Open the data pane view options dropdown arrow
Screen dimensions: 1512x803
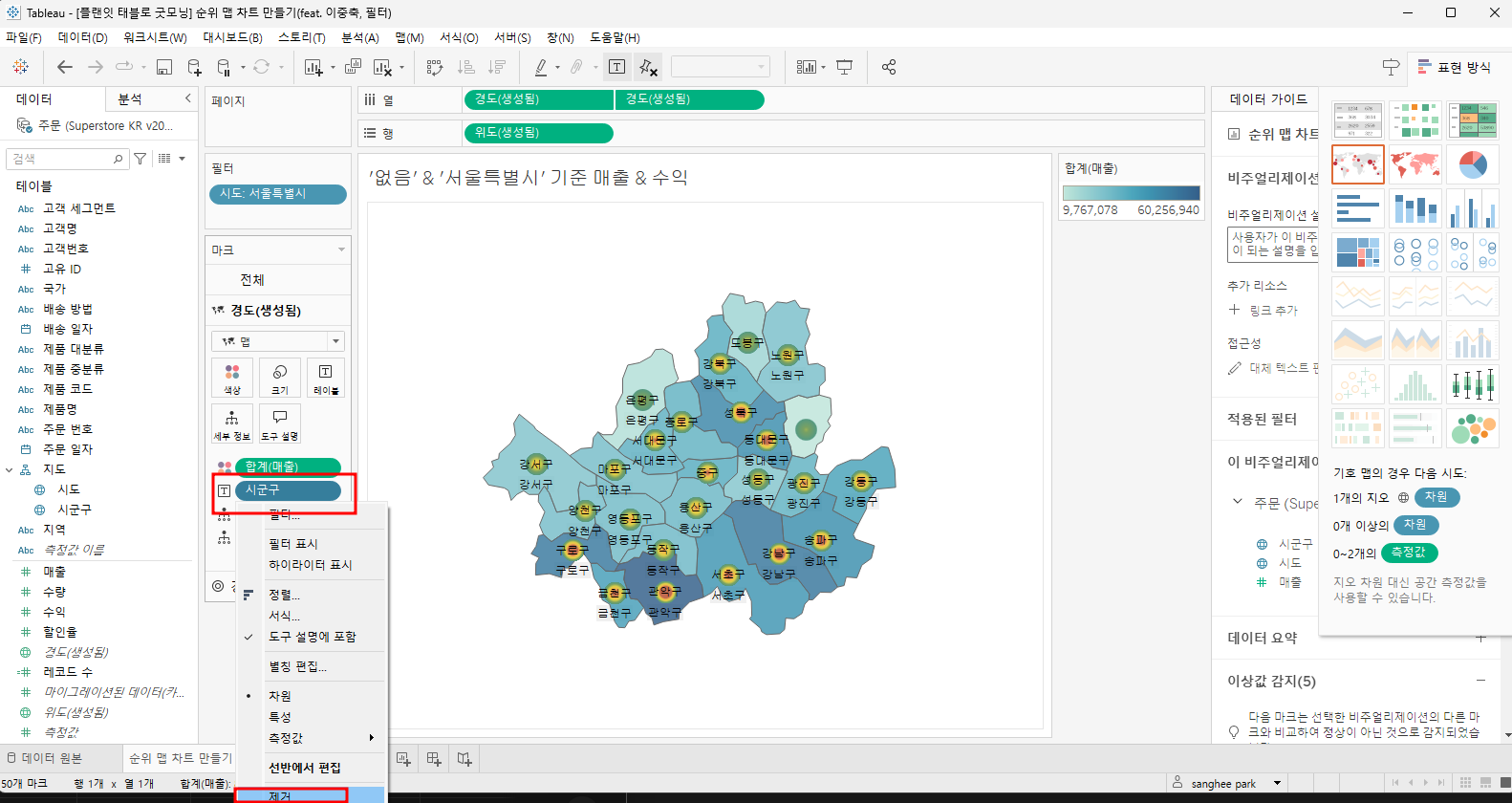pyautogui.click(x=182, y=159)
